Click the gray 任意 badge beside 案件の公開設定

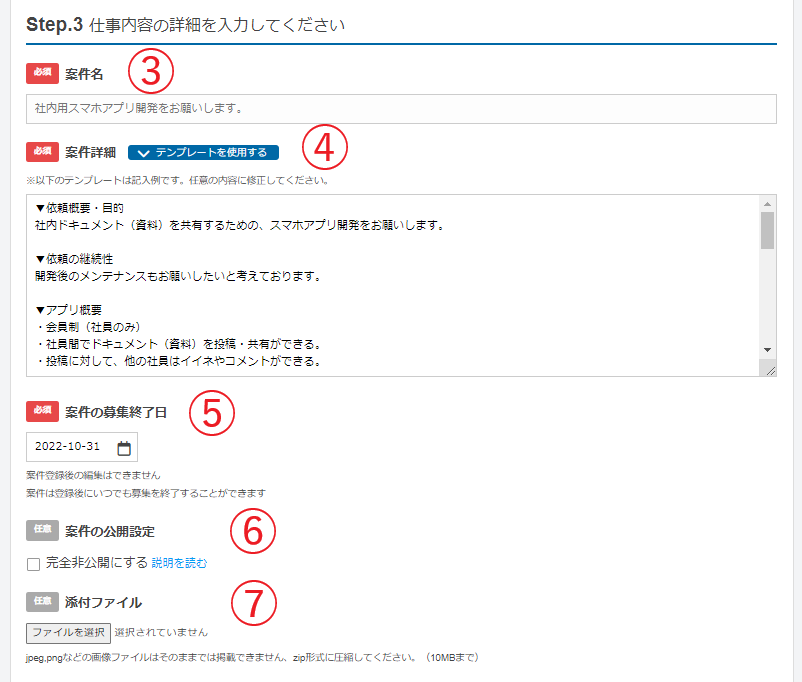43,530
